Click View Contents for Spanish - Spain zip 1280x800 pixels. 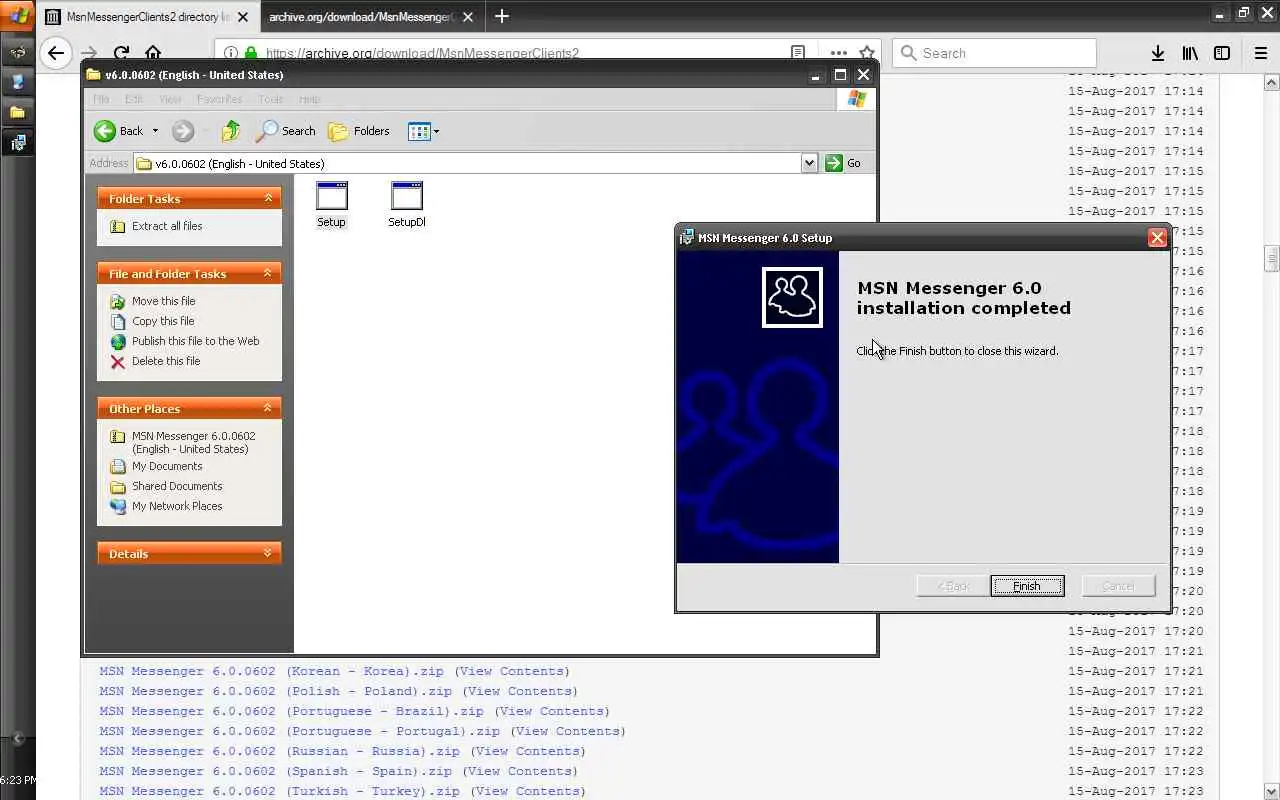[x=519, y=771]
